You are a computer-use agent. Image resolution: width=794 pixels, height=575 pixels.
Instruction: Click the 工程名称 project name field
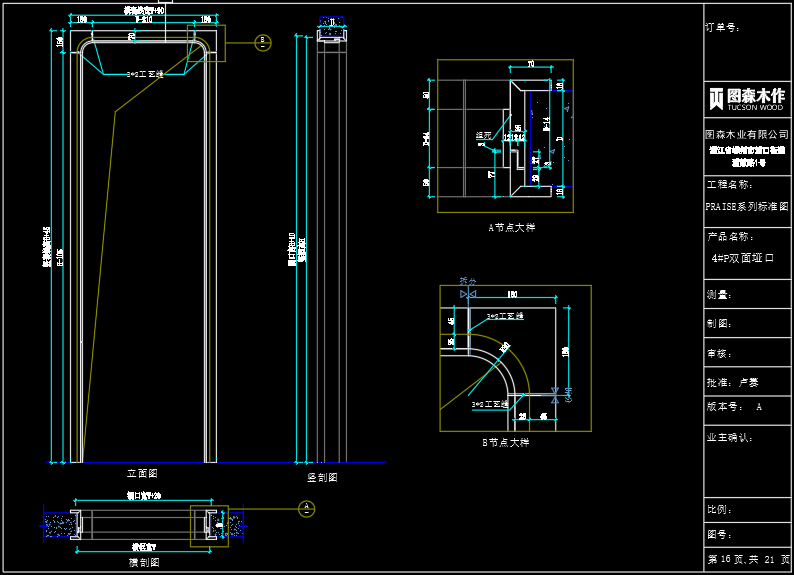coord(730,184)
